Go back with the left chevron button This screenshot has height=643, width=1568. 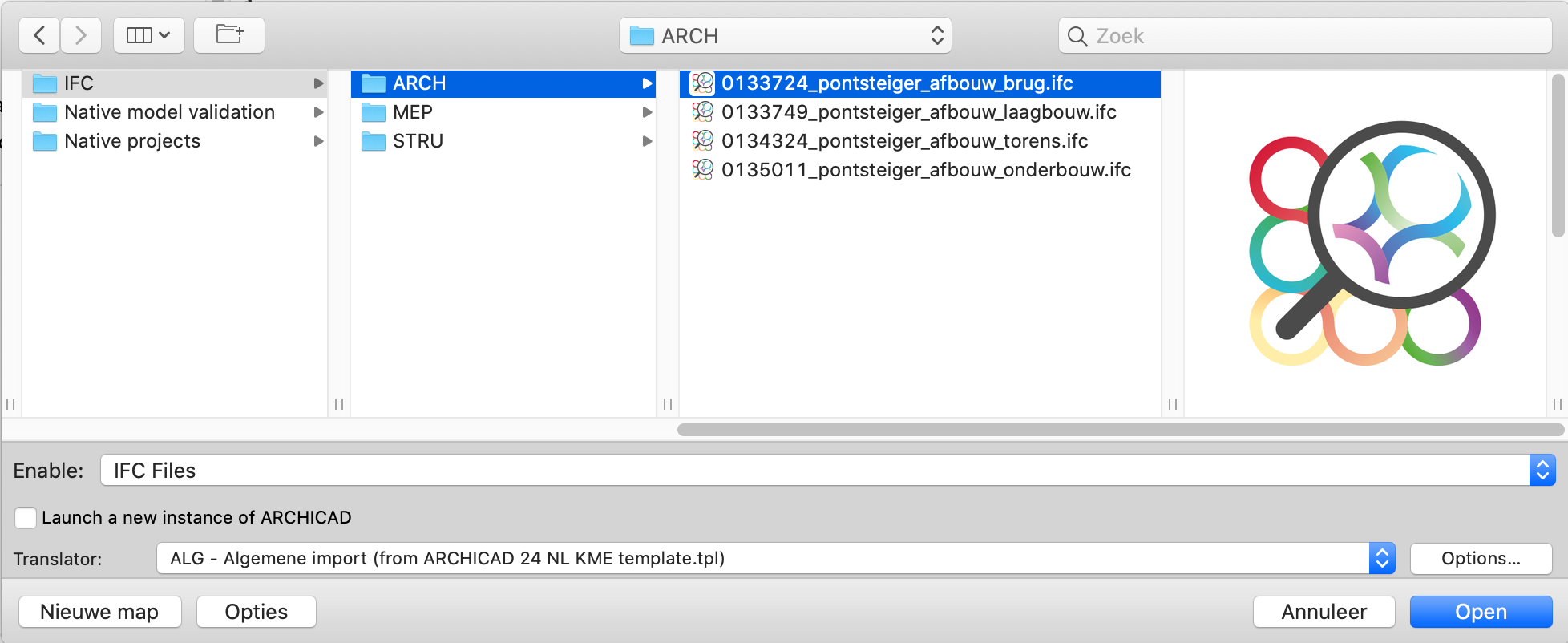pyautogui.click(x=39, y=35)
